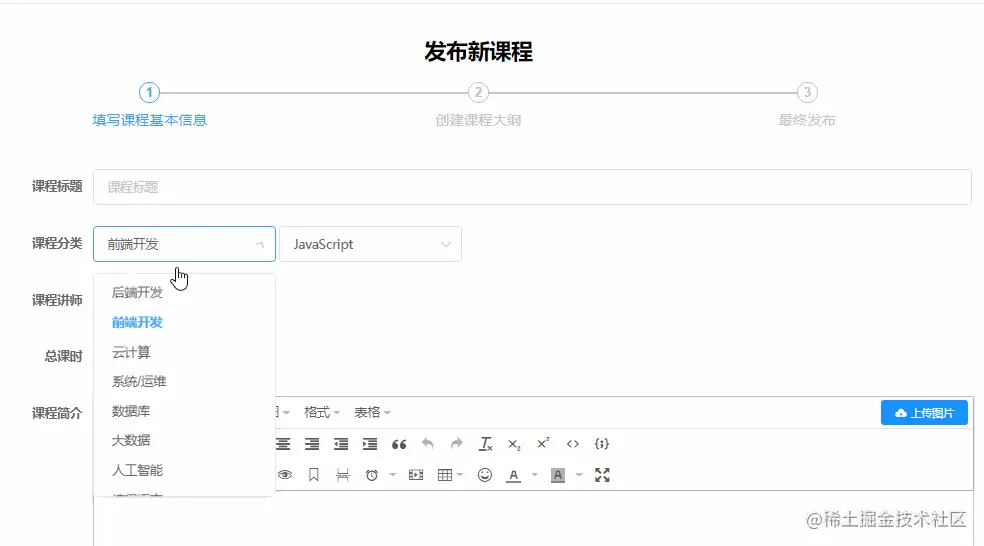Screen dimensions: 984x546
Task: Insert a page break icon
Action: [x=343, y=475]
